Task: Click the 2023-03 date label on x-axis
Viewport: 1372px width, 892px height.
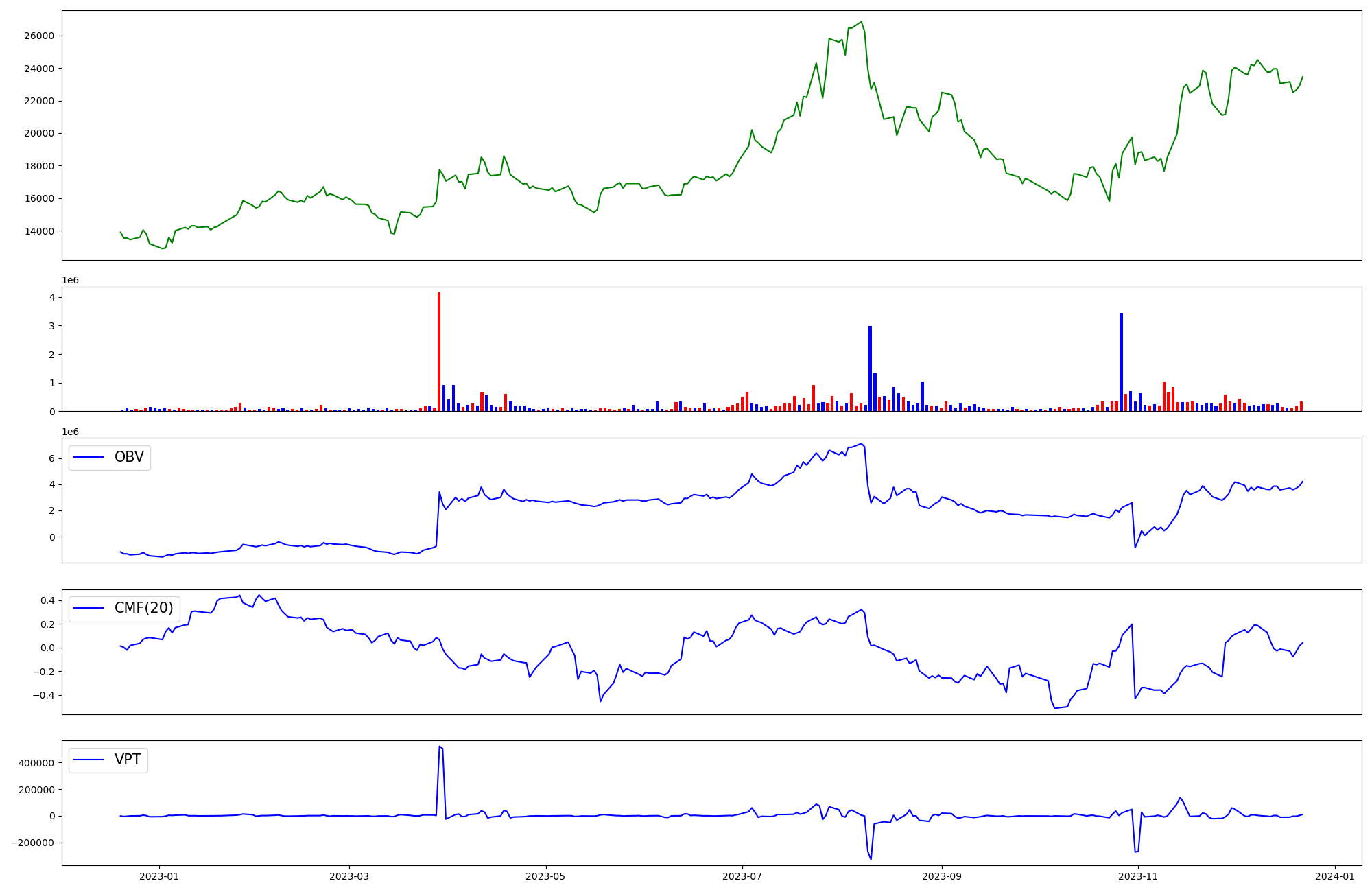Action: [349, 876]
